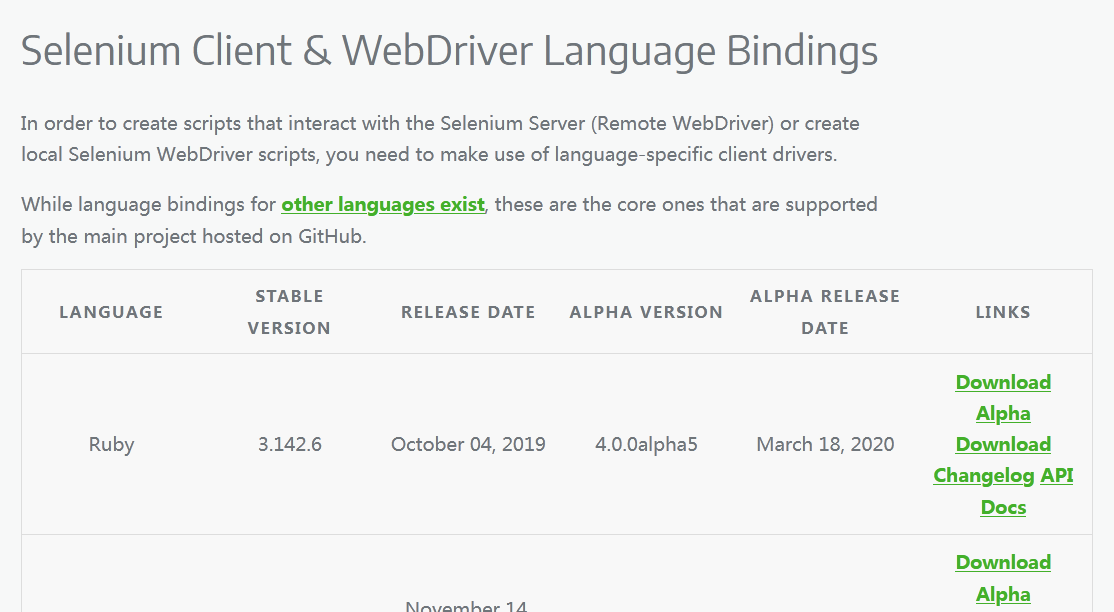Select the March 18, 2020 date cell

[x=825, y=444]
